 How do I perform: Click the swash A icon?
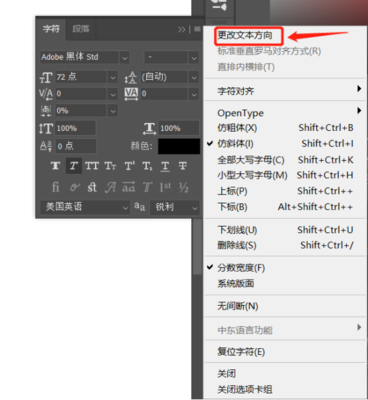[x=110, y=187]
